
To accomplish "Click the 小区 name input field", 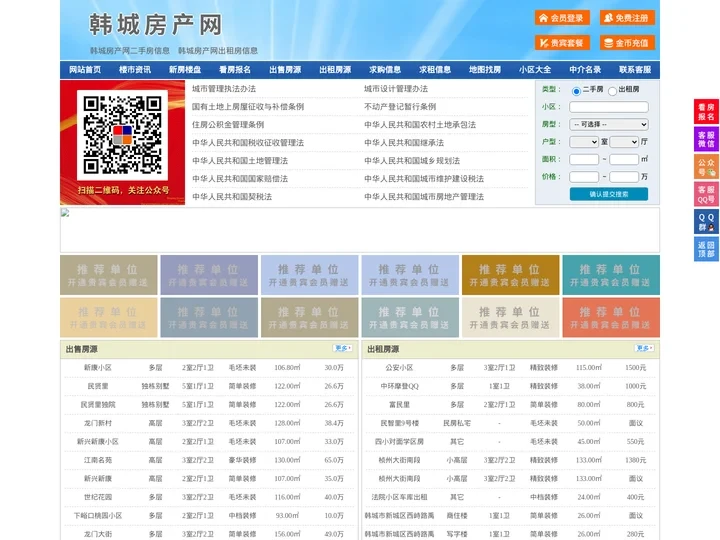I will click(x=609, y=107).
